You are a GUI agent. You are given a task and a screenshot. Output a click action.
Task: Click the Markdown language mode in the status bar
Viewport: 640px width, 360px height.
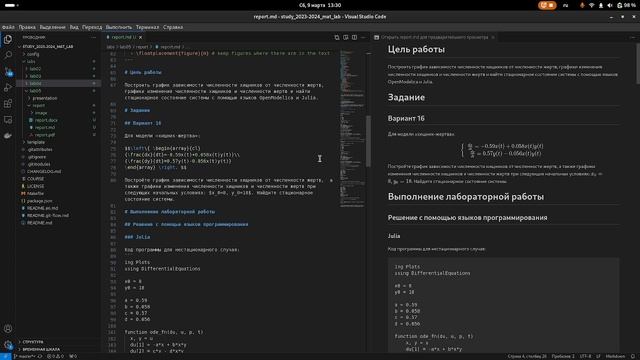[x=615, y=356]
